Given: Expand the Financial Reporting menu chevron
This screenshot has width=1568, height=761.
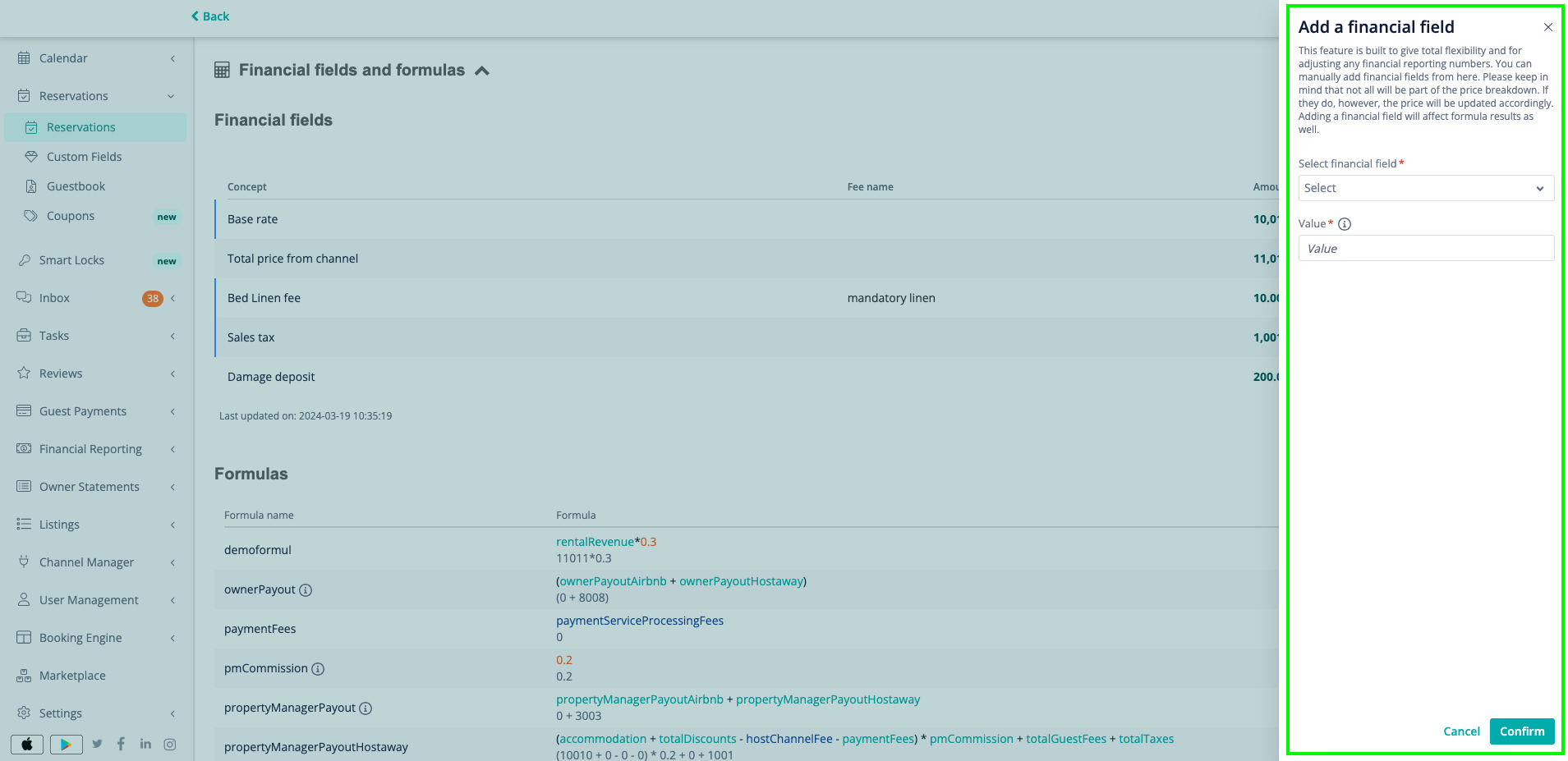Looking at the screenshot, I should click(x=172, y=449).
